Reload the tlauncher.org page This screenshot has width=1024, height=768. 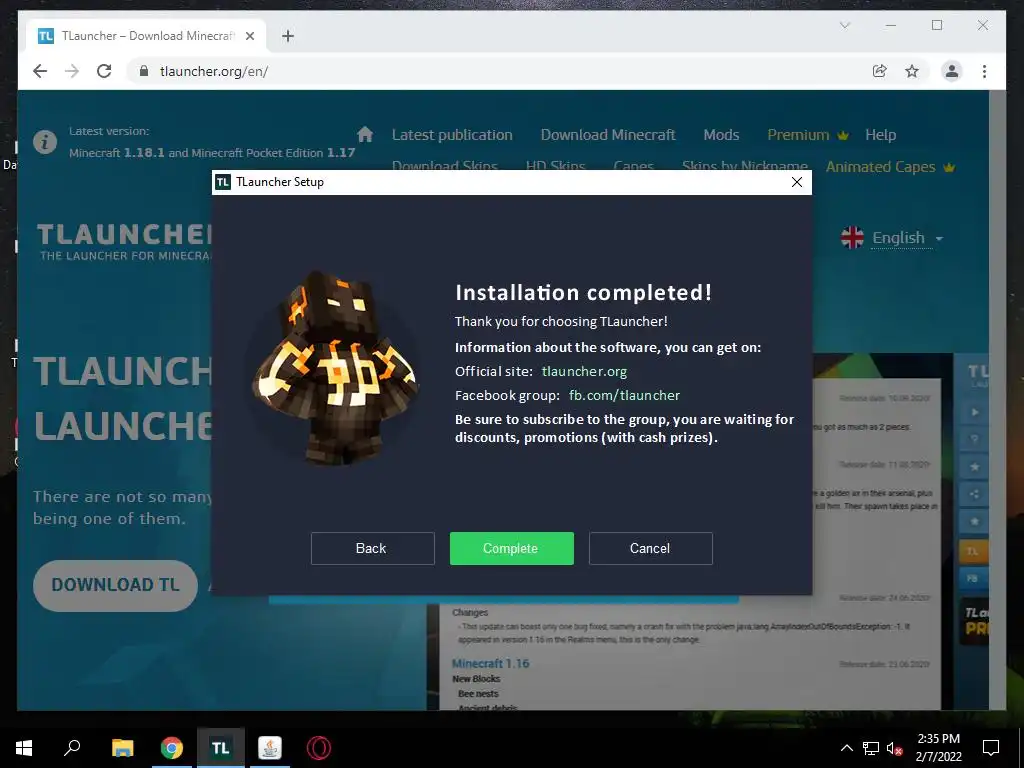[104, 71]
